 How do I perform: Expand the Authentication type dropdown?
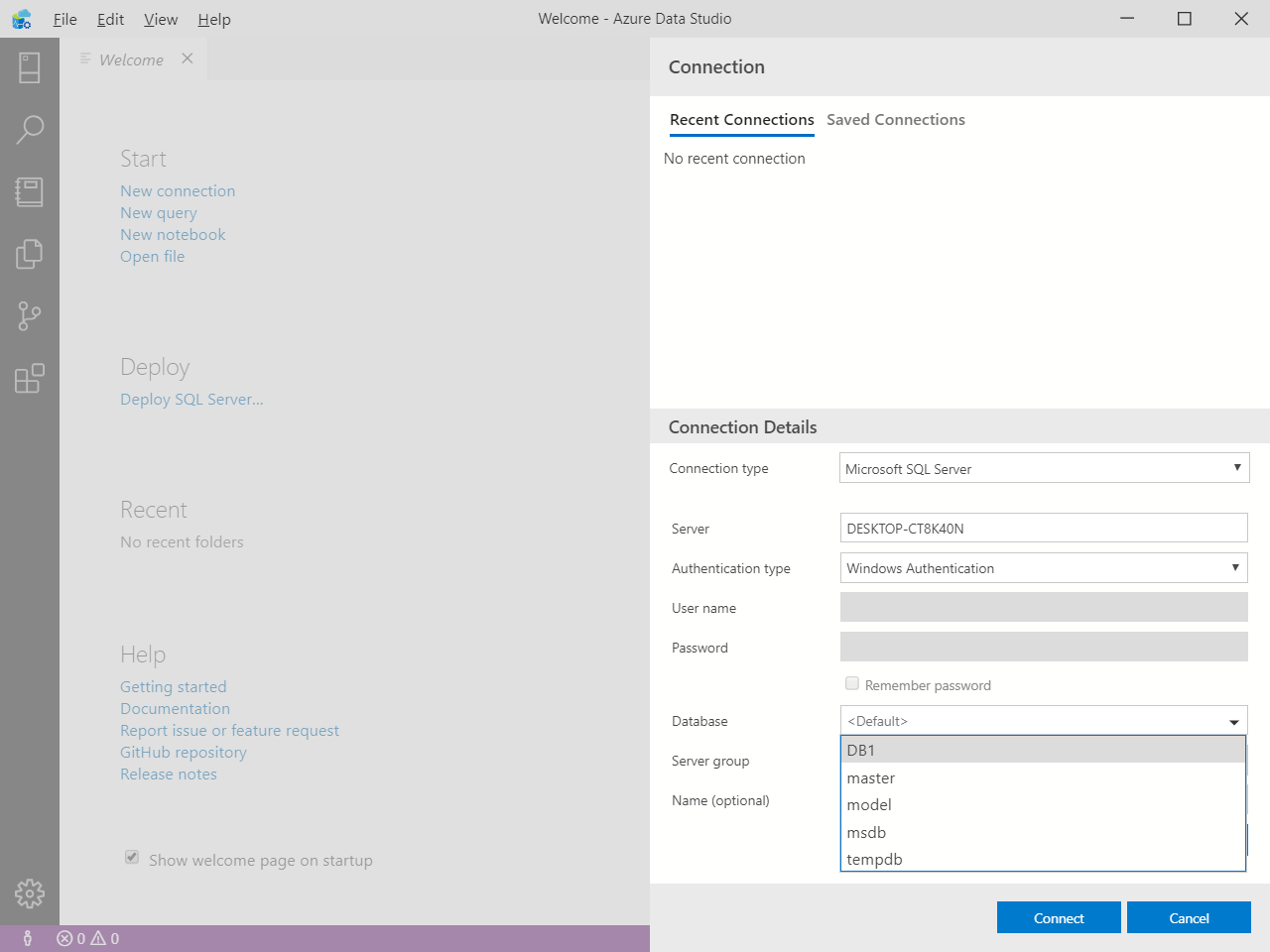click(x=1235, y=568)
